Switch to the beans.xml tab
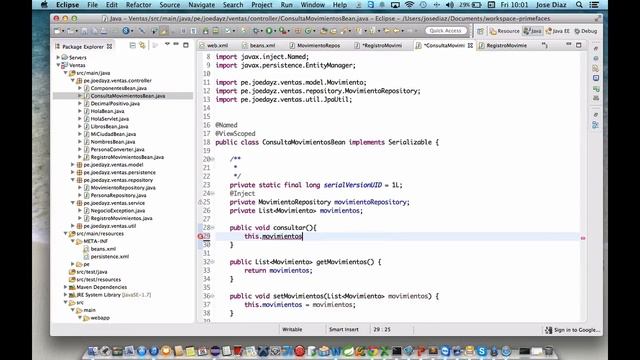Screen dimensions: 640x360 click(x=262, y=46)
